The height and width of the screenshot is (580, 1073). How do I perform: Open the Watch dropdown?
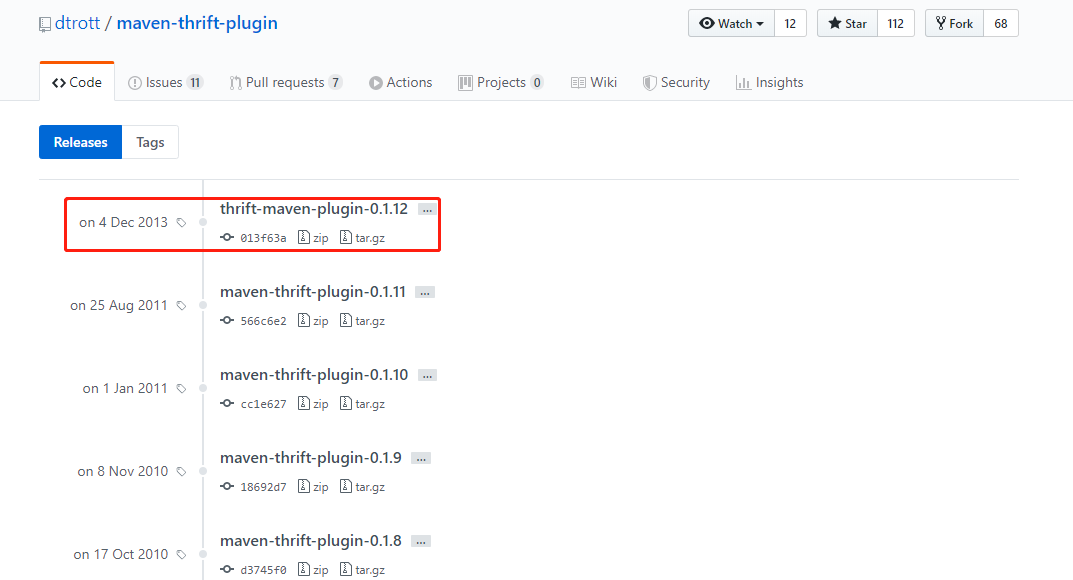point(732,23)
